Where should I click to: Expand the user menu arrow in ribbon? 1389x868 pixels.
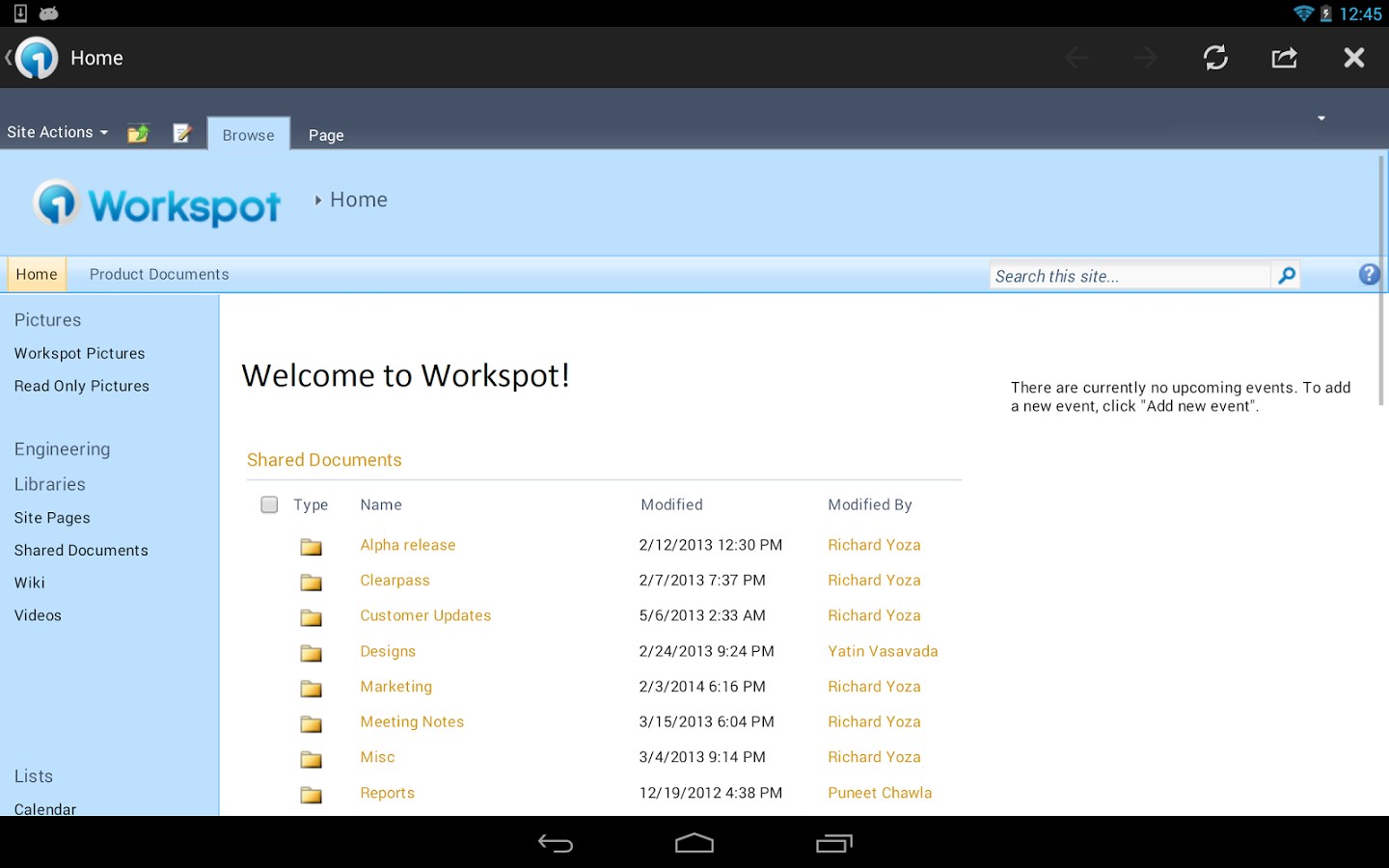point(1321,118)
